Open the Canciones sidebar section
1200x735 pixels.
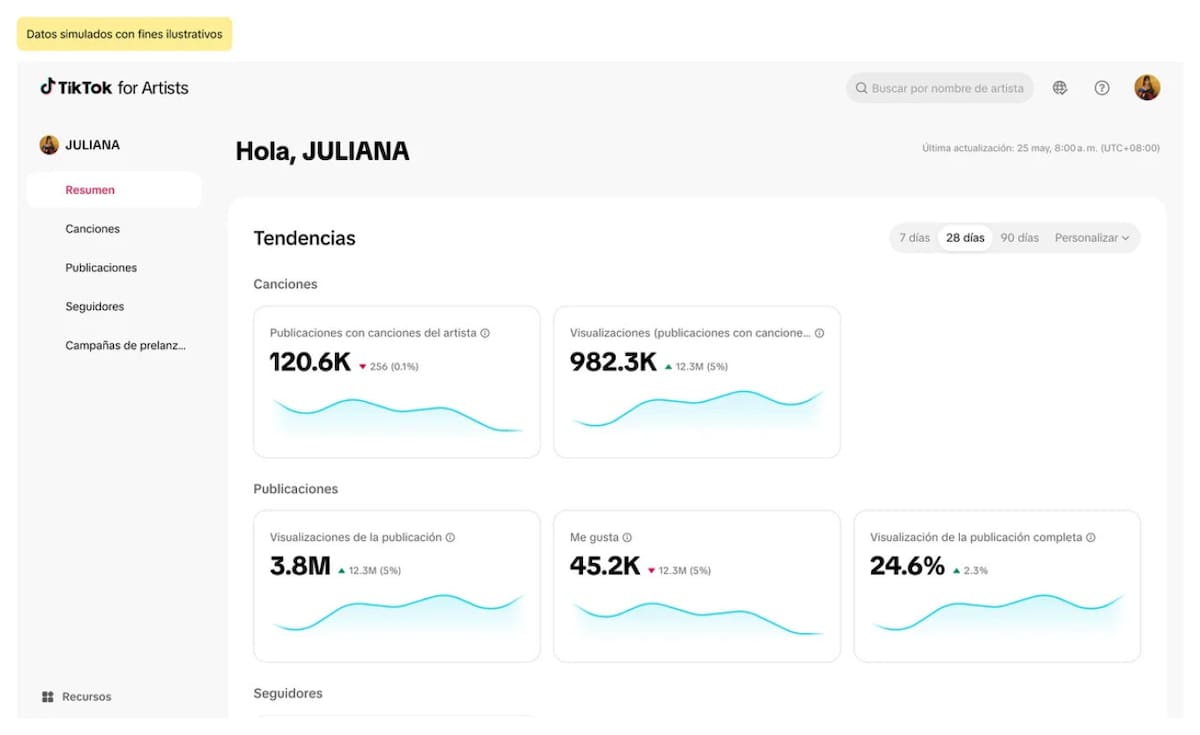coord(93,229)
